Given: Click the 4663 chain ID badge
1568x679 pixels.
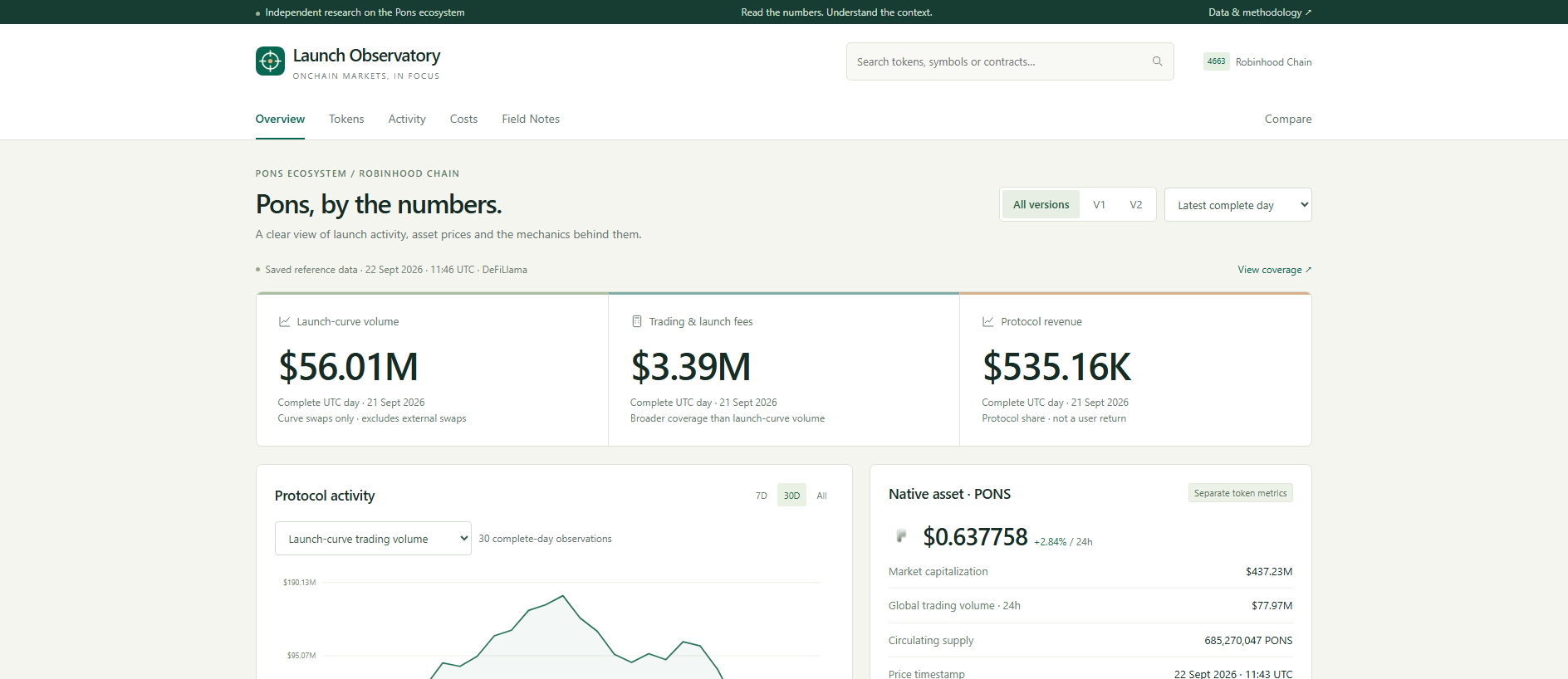Looking at the screenshot, I should click(x=1217, y=61).
